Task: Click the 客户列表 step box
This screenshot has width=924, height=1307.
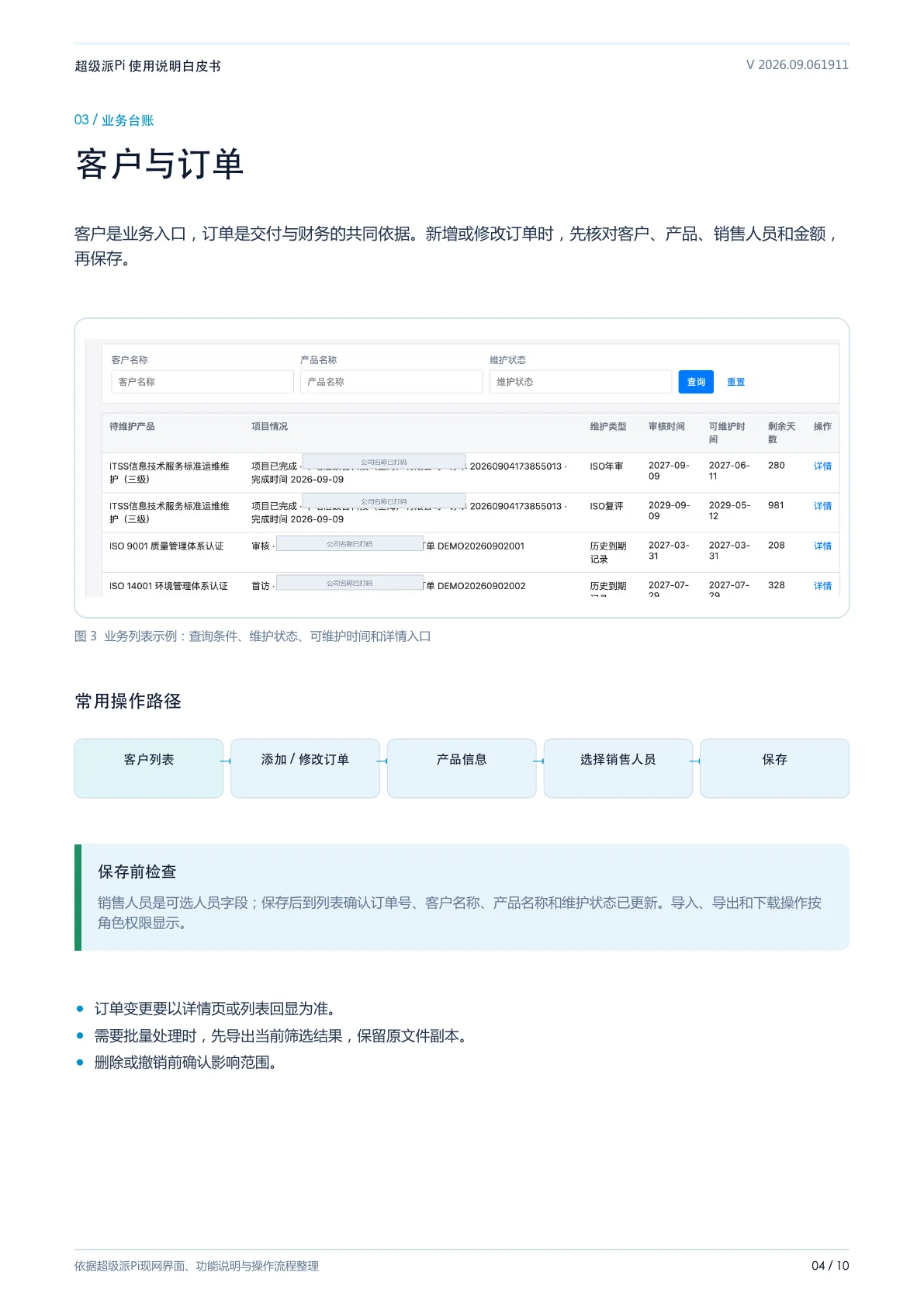Action: 149,768
